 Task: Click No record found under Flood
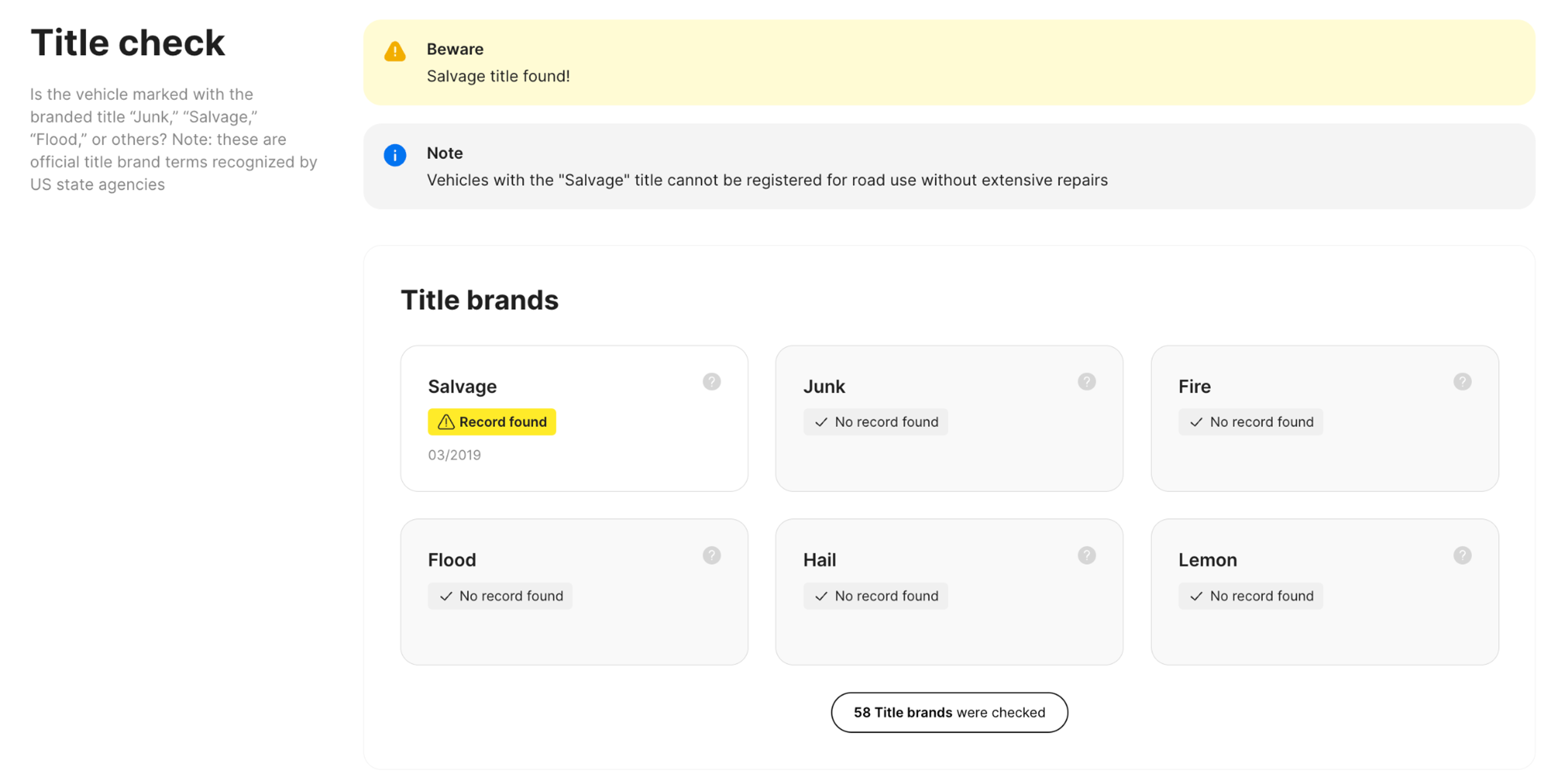(x=500, y=596)
